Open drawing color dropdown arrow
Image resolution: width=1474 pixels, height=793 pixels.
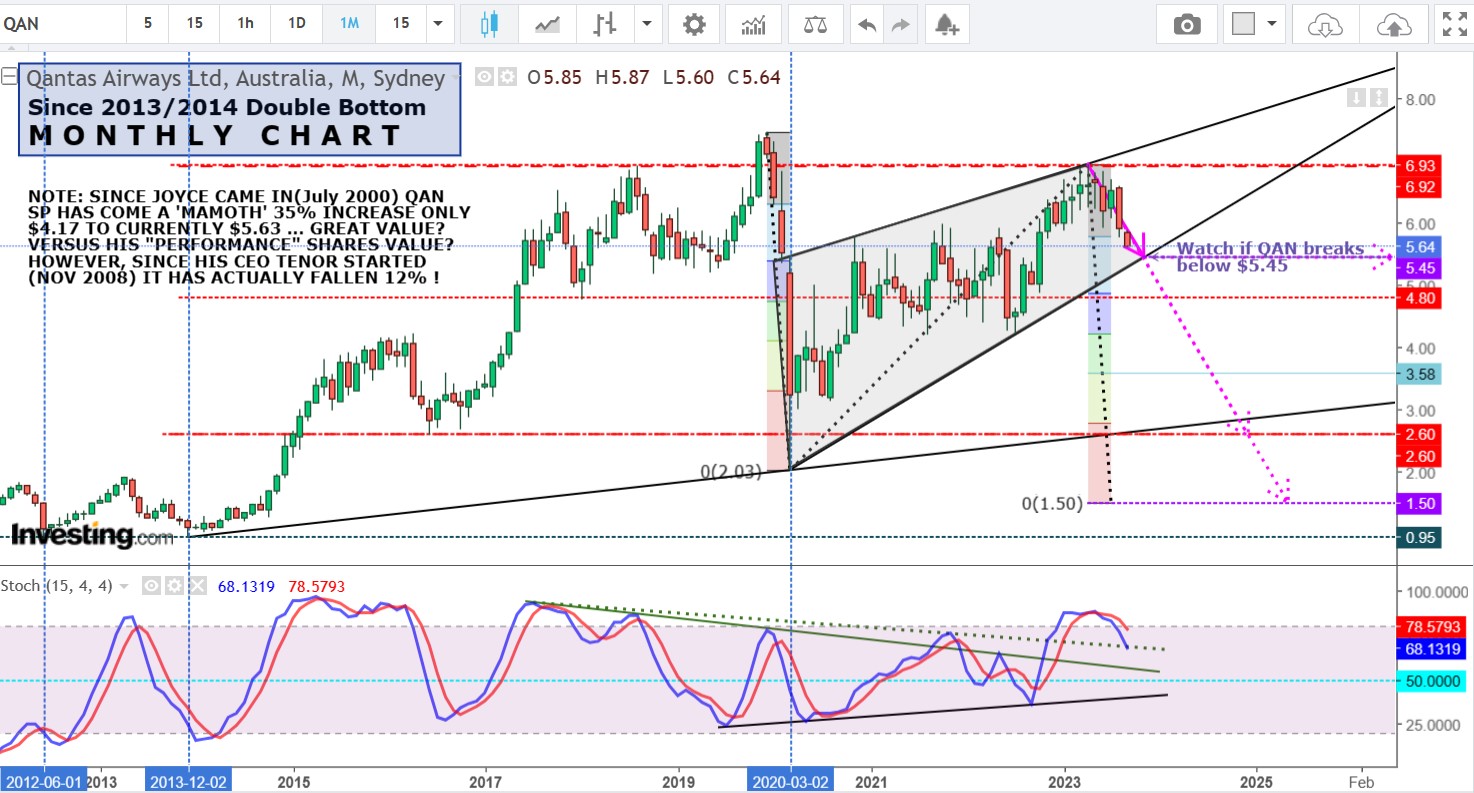pyautogui.click(x=1272, y=24)
